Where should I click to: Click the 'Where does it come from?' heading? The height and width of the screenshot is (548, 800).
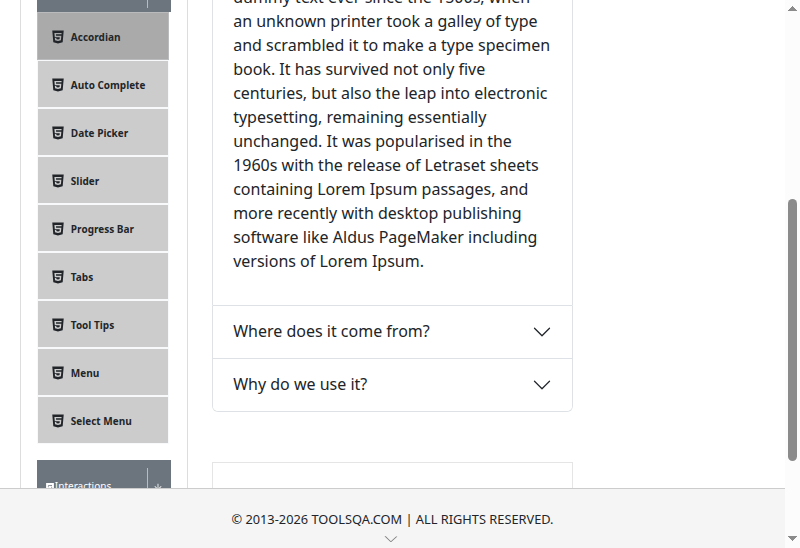point(331,332)
